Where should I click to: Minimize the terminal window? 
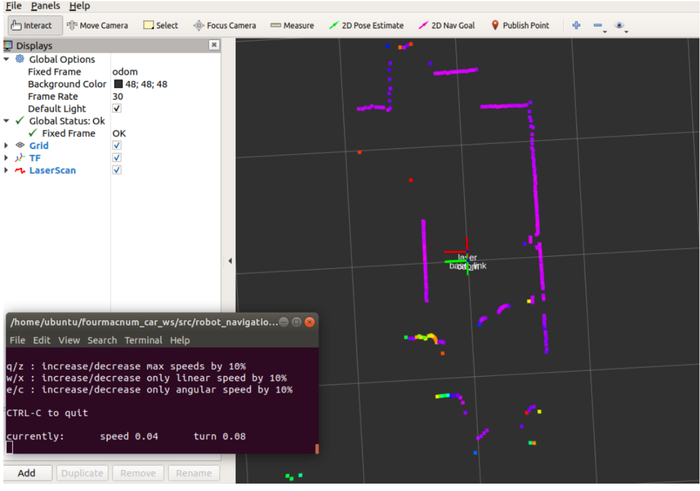(x=283, y=322)
